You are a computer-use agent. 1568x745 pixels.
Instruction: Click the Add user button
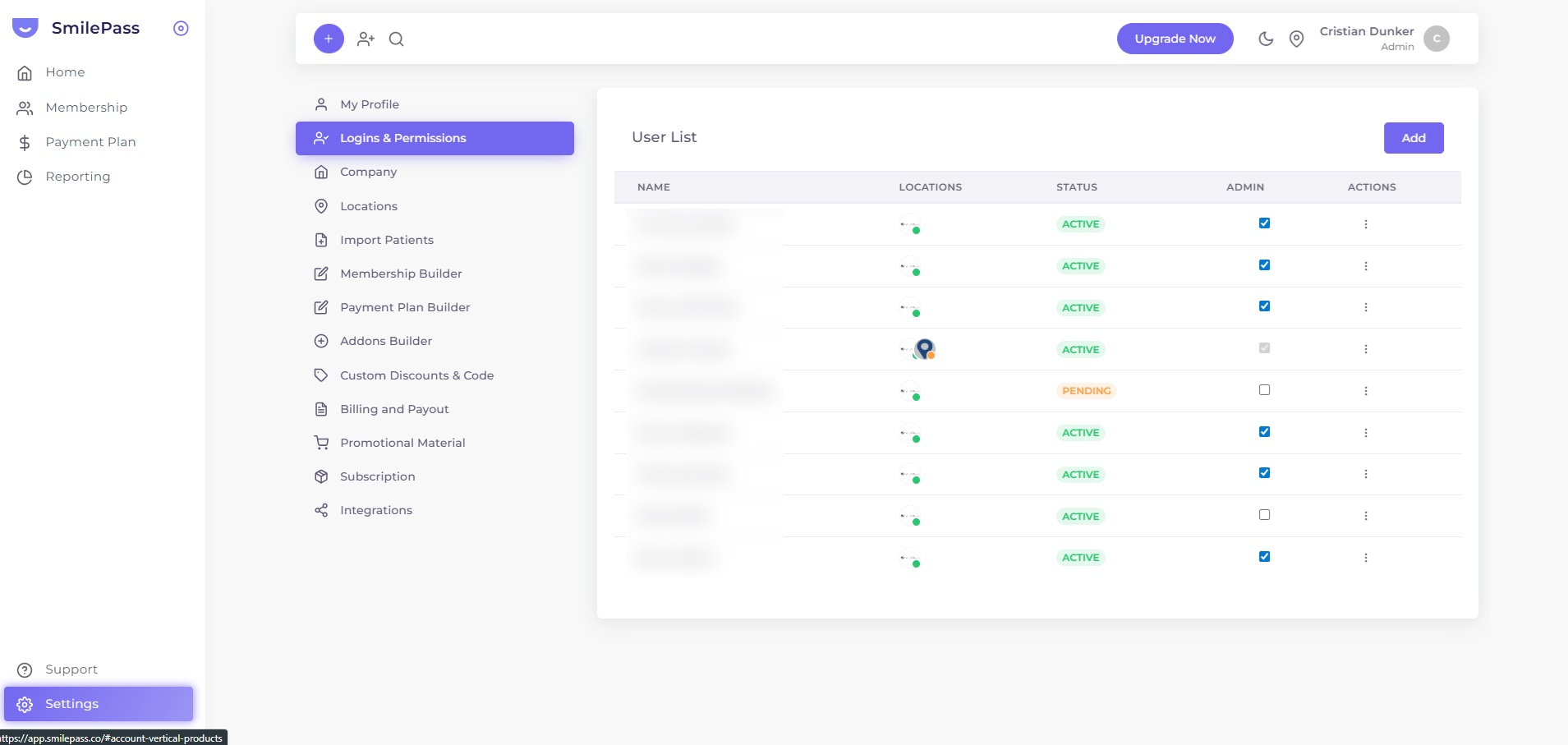tap(1414, 138)
